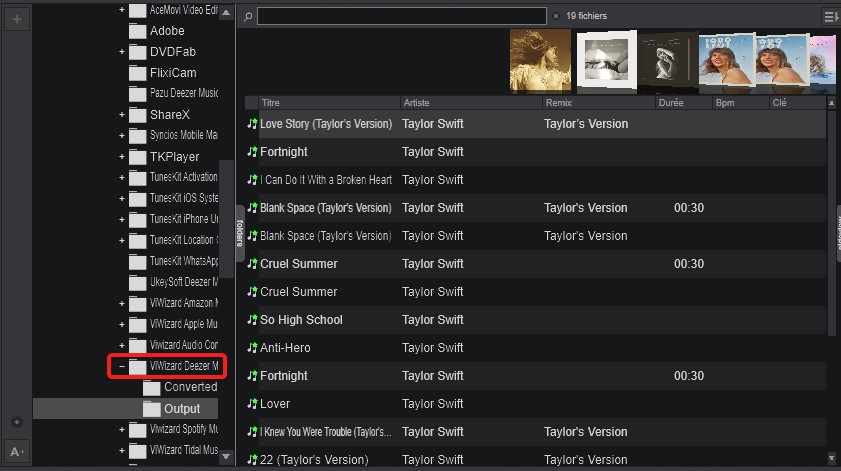Expand the TKPlayer folder tree node

tap(122, 157)
